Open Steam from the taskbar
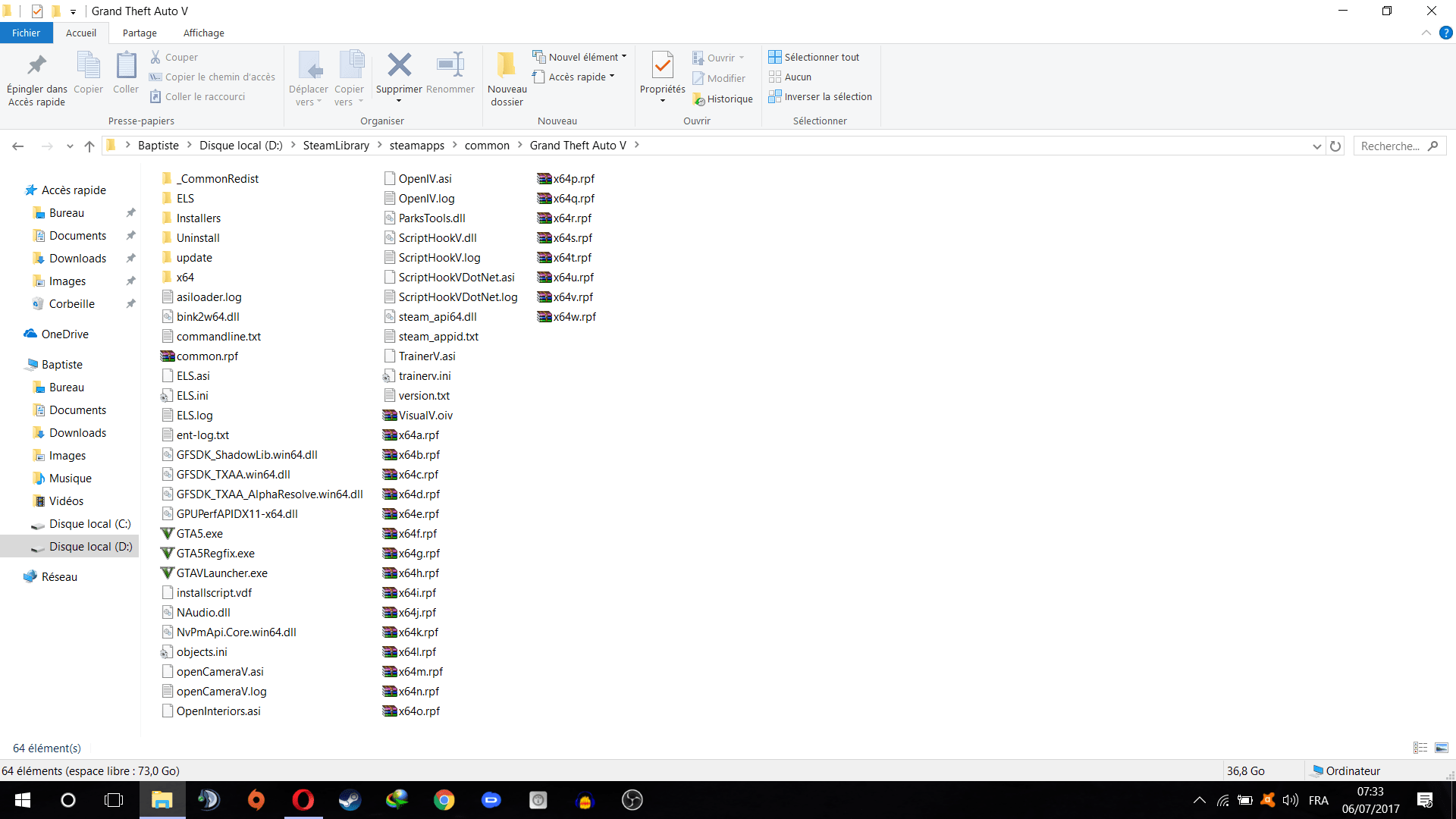 pos(350,800)
